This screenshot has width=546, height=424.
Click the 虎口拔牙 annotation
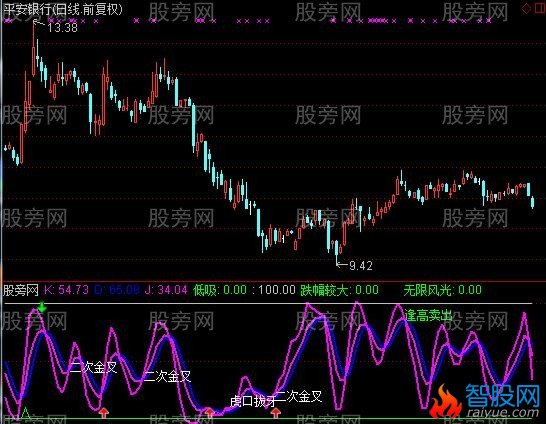[253, 401]
